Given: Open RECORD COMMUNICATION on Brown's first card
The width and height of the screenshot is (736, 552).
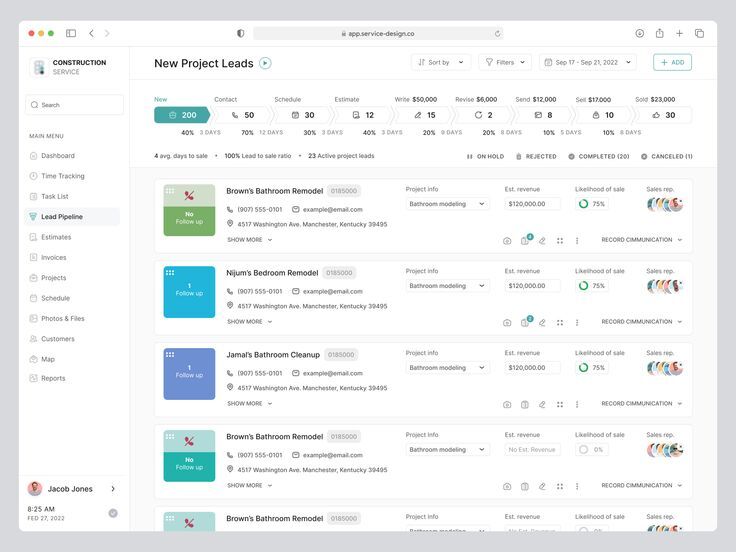Looking at the screenshot, I should point(642,240).
